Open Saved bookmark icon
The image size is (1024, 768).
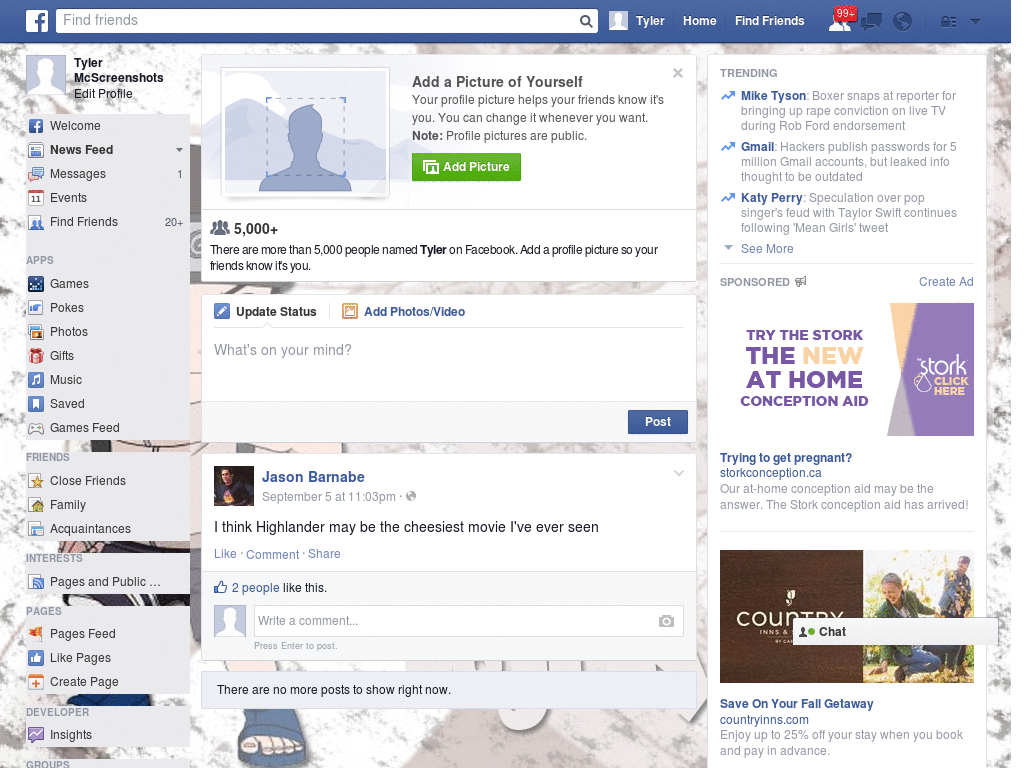[x=36, y=404]
